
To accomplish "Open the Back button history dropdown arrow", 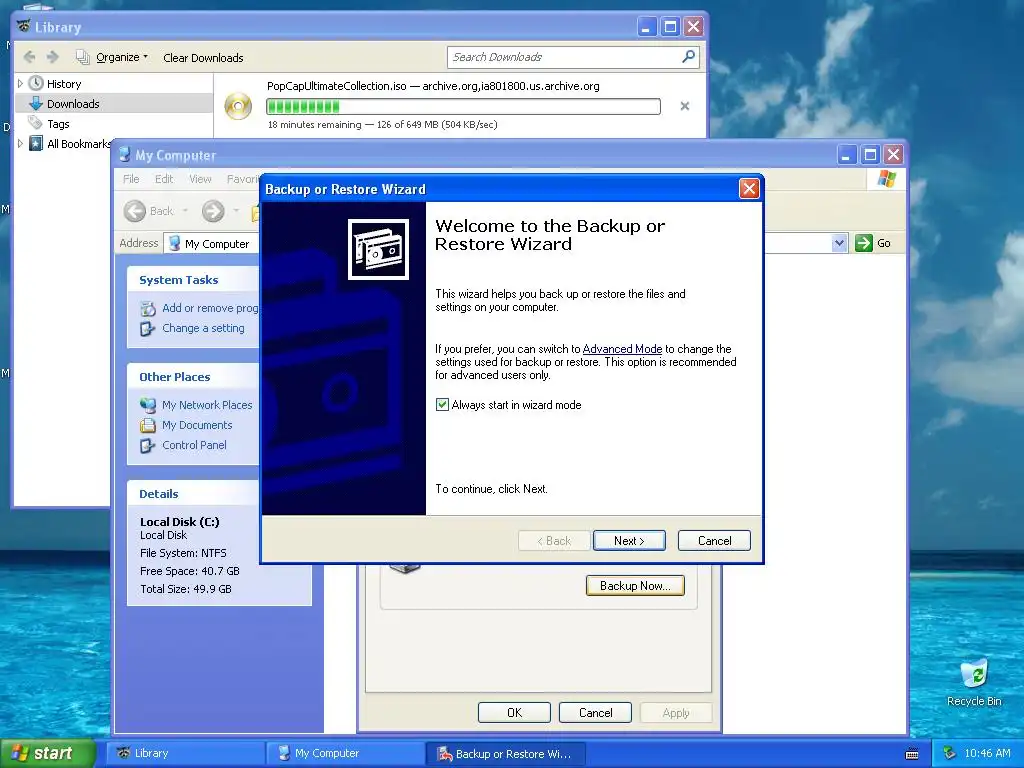I will click(185, 211).
